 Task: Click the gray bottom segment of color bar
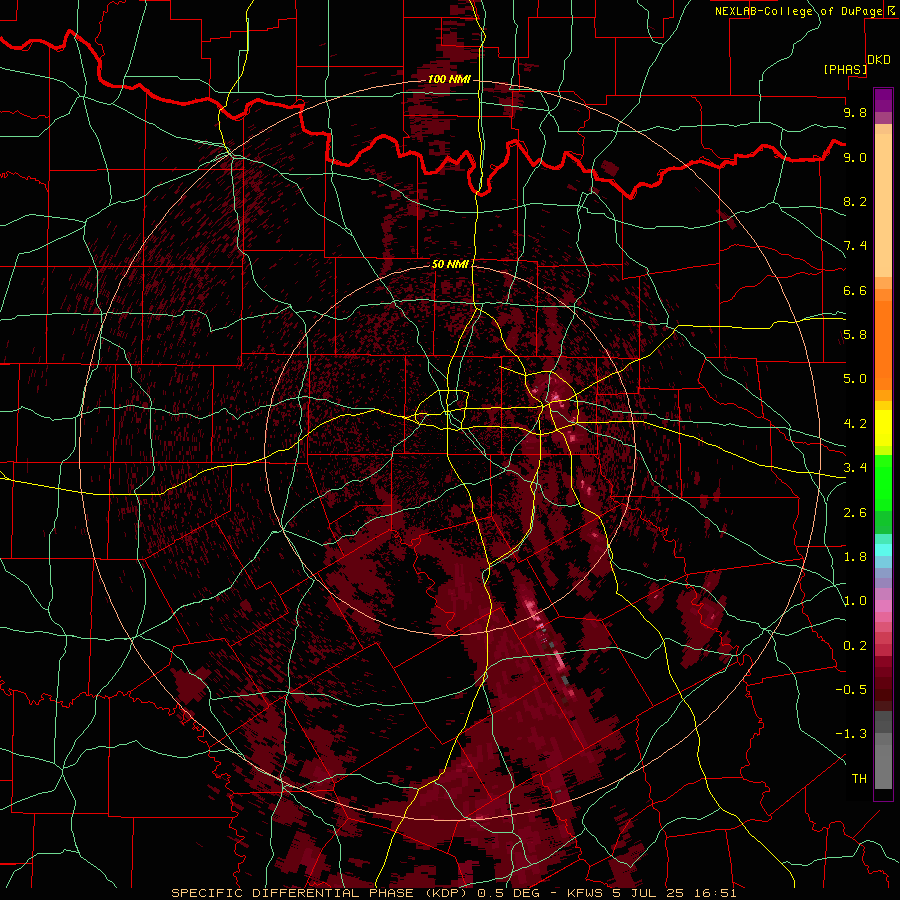[x=883, y=763]
